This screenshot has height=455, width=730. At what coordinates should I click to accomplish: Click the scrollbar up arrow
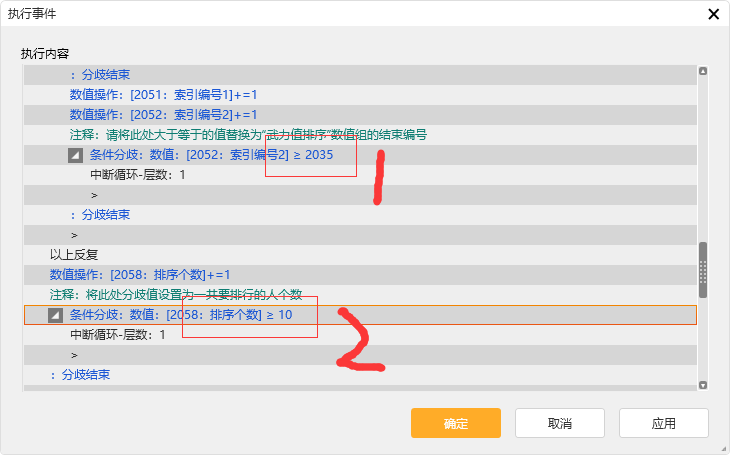[x=702, y=72]
